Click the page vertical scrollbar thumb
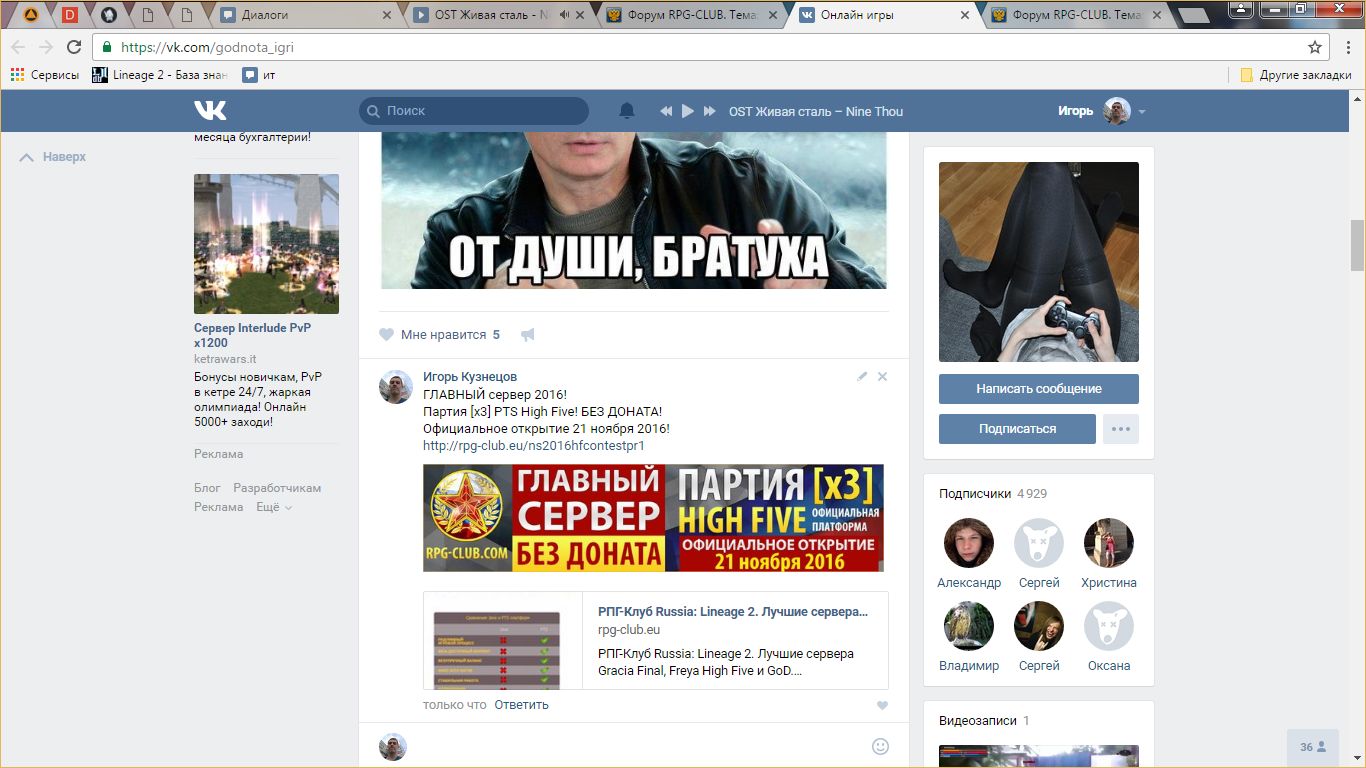This screenshot has height=768, width=1366. 1357,245
